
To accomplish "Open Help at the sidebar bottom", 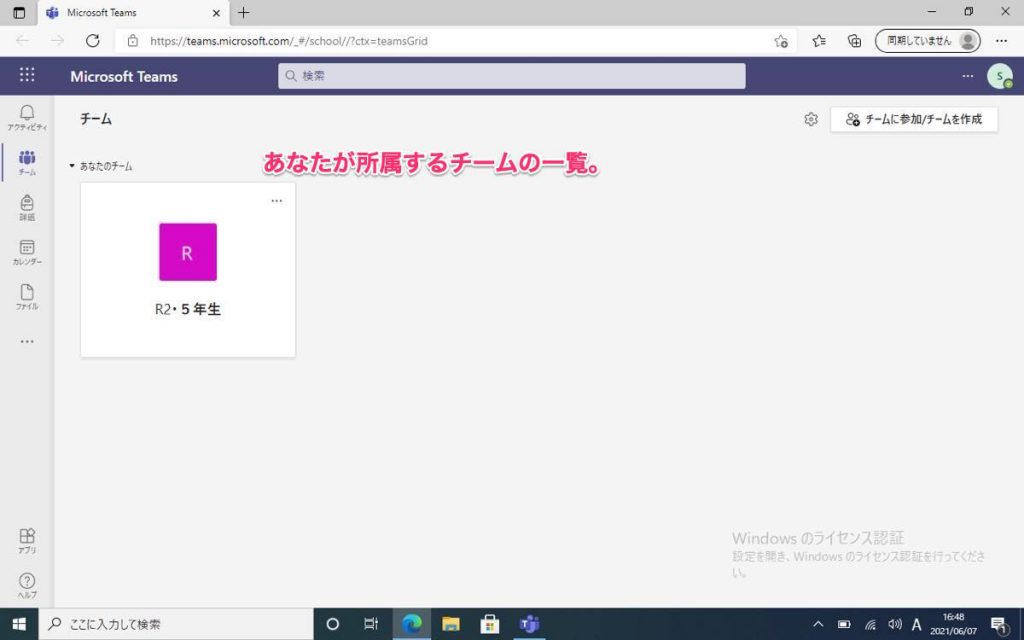I will click(27, 585).
